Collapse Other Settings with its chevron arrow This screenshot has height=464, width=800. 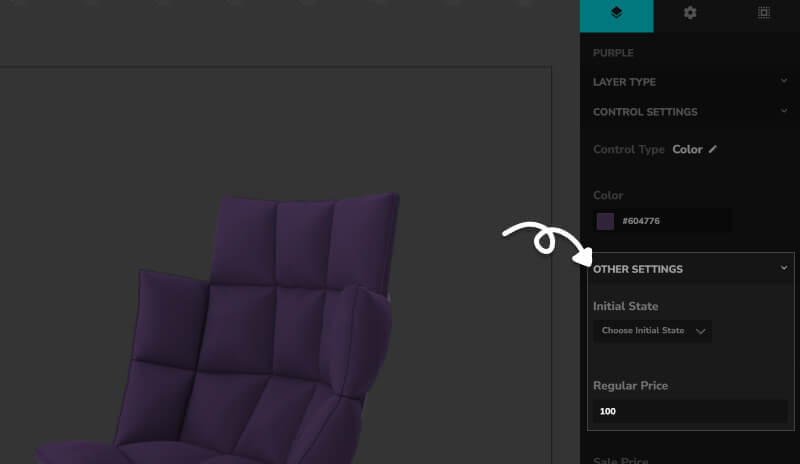[x=784, y=269]
